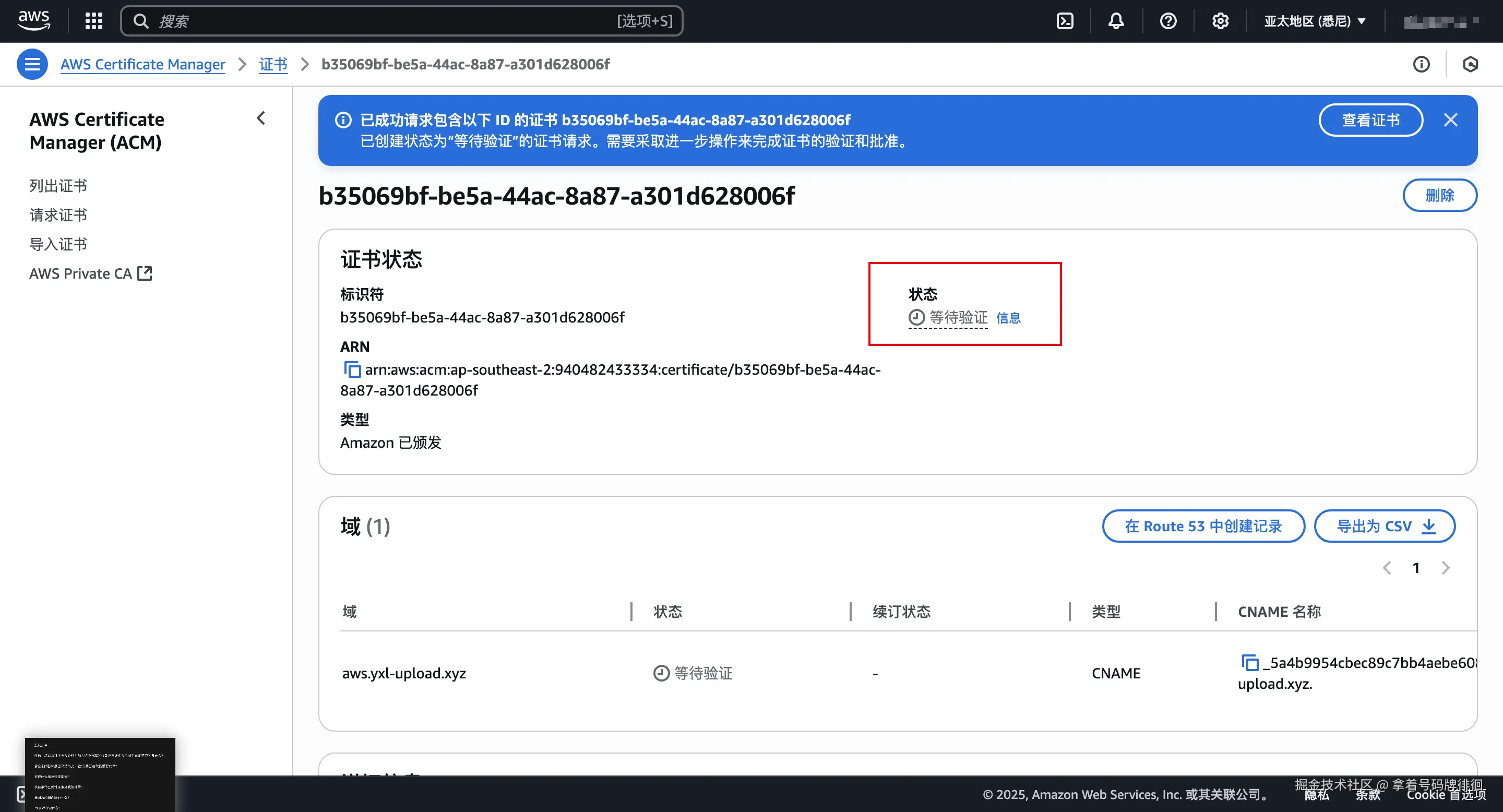Go to the next domains page
Viewport: 1503px width, 812px height.
tap(1445, 568)
